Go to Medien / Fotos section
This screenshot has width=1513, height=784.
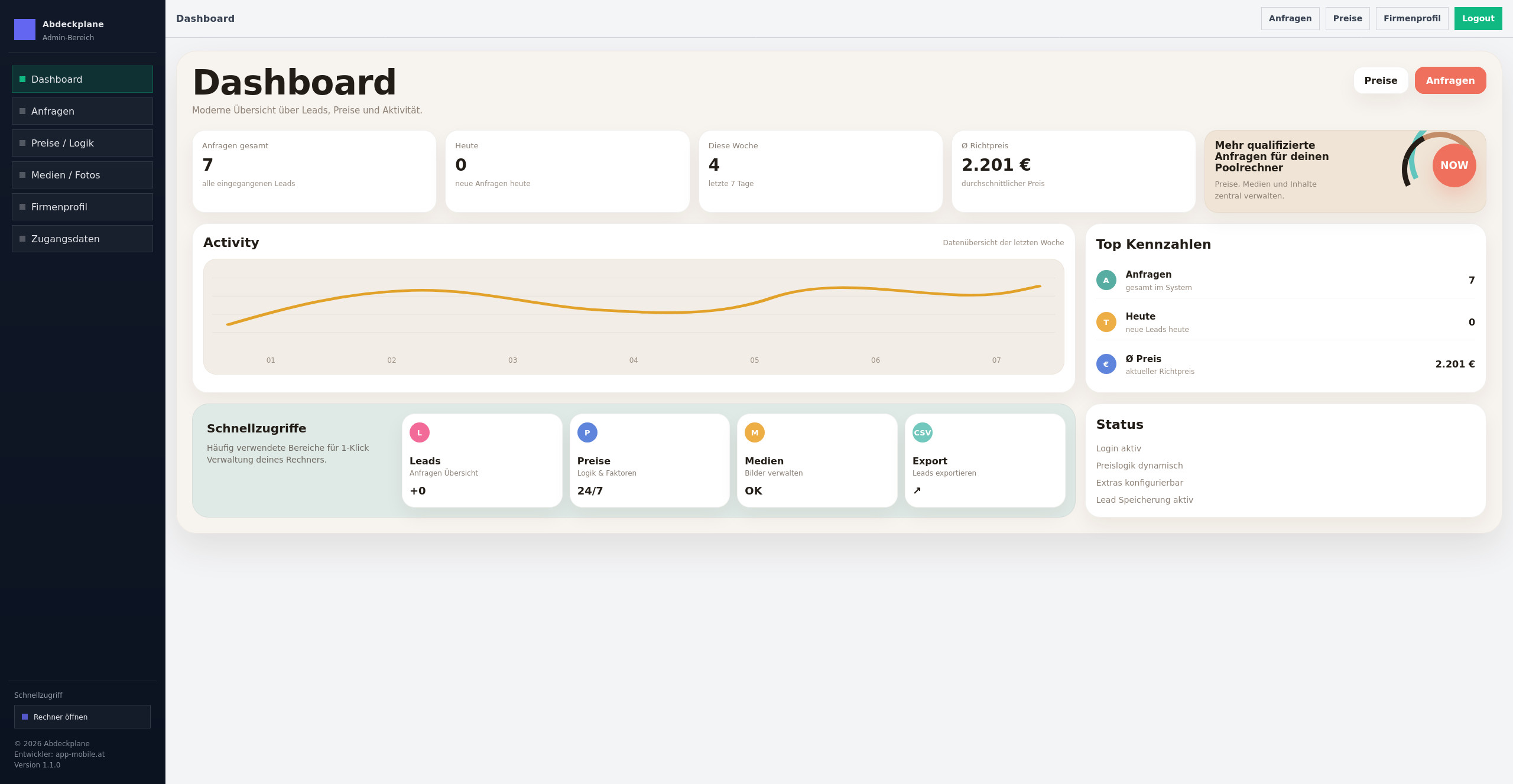[82, 175]
